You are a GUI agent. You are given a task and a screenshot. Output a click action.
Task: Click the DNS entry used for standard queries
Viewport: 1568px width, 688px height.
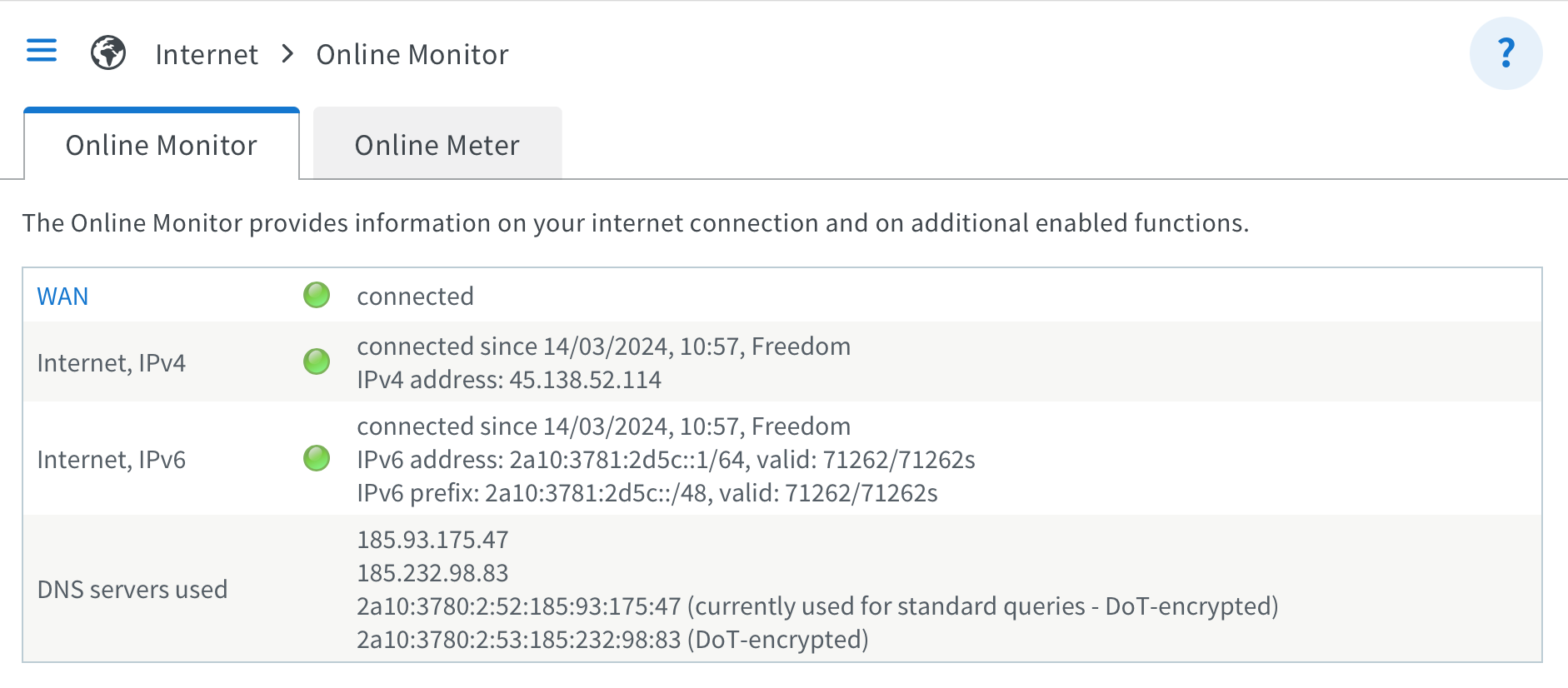[816, 606]
